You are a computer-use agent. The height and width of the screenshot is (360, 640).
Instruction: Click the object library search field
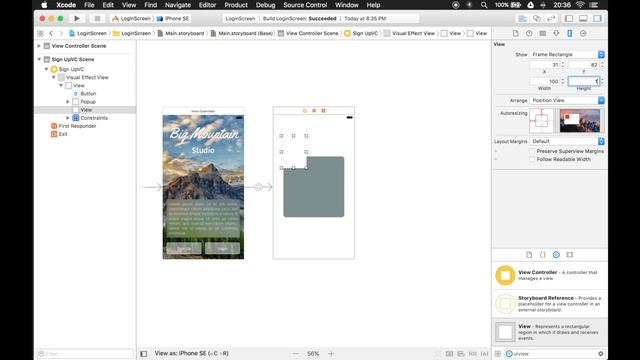(x=554, y=354)
